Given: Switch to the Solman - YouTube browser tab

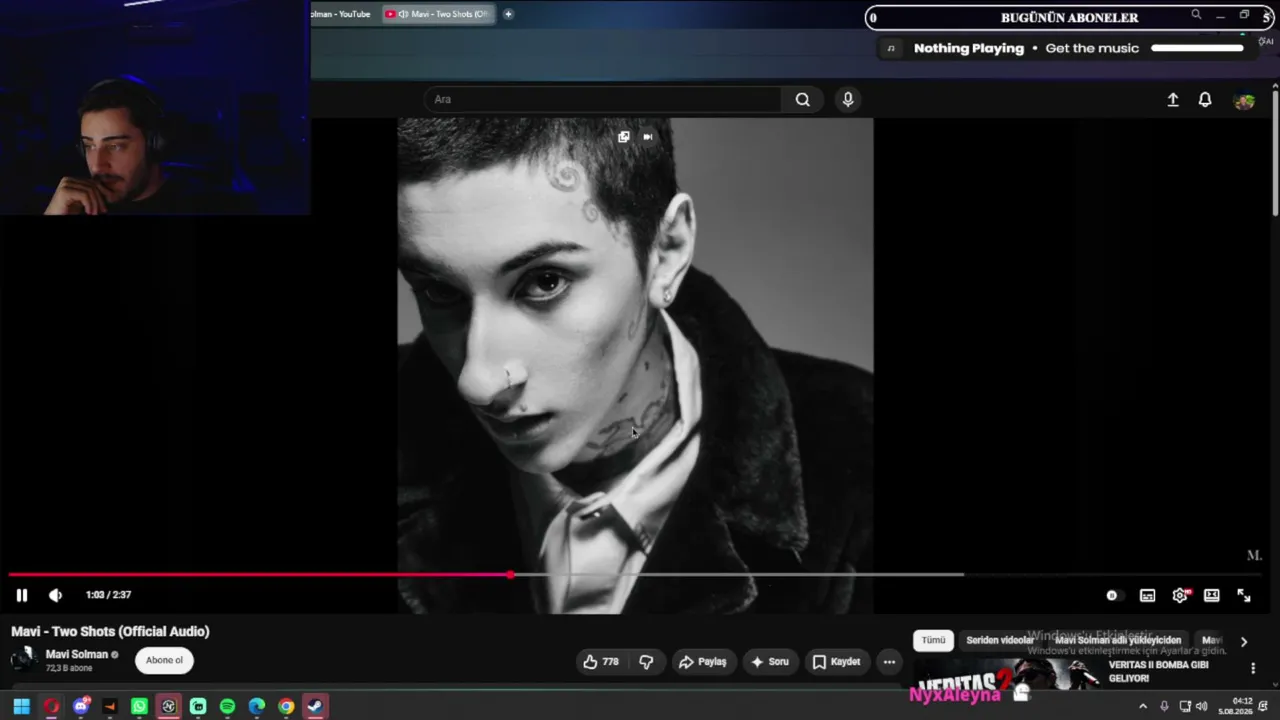Looking at the screenshot, I should tap(342, 14).
